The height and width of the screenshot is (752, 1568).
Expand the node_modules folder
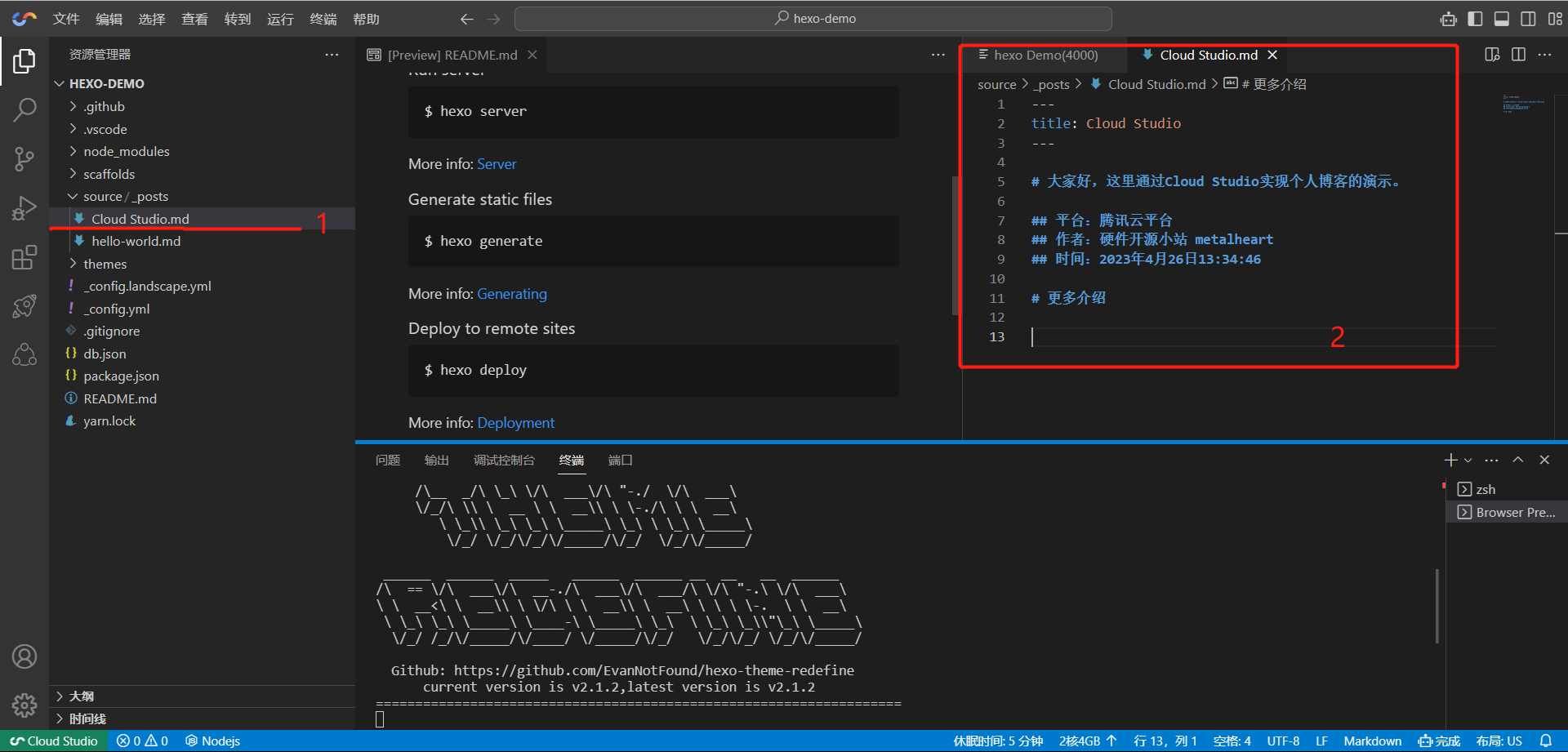pos(73,151)
